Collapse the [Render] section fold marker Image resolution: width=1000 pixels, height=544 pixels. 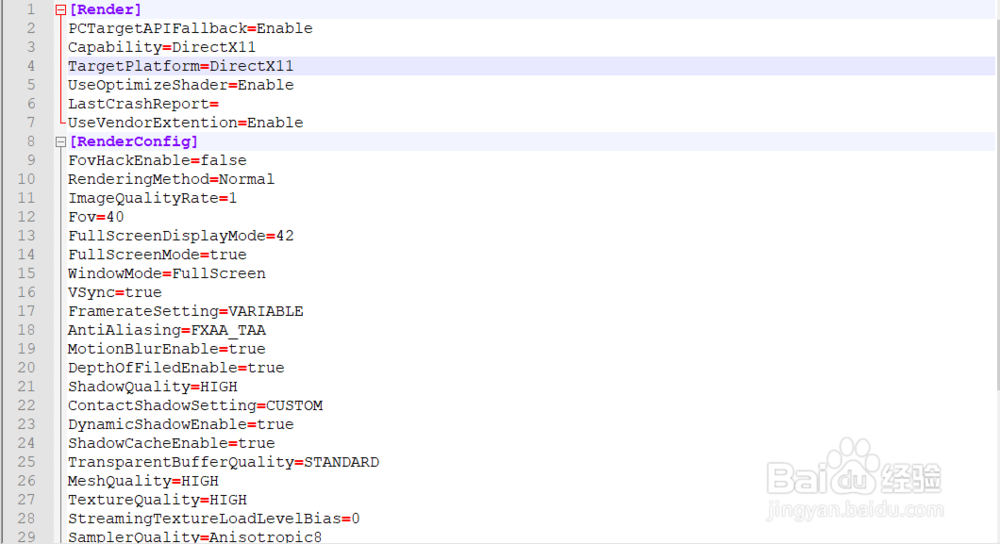click(x=61, y=10)
